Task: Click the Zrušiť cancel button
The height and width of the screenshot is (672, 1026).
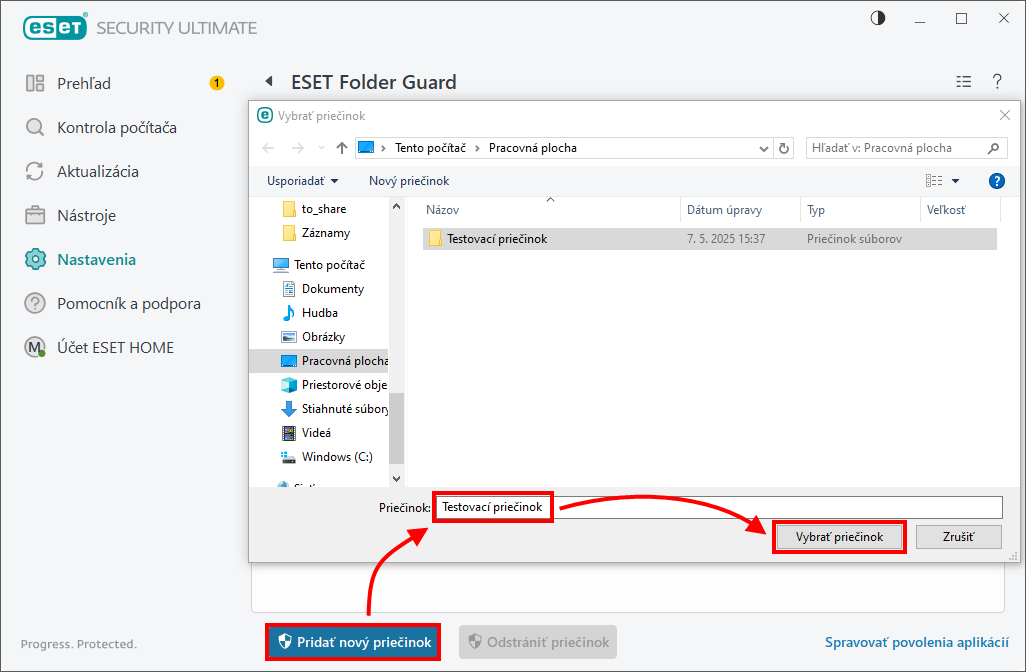Action: pos(959,537)
